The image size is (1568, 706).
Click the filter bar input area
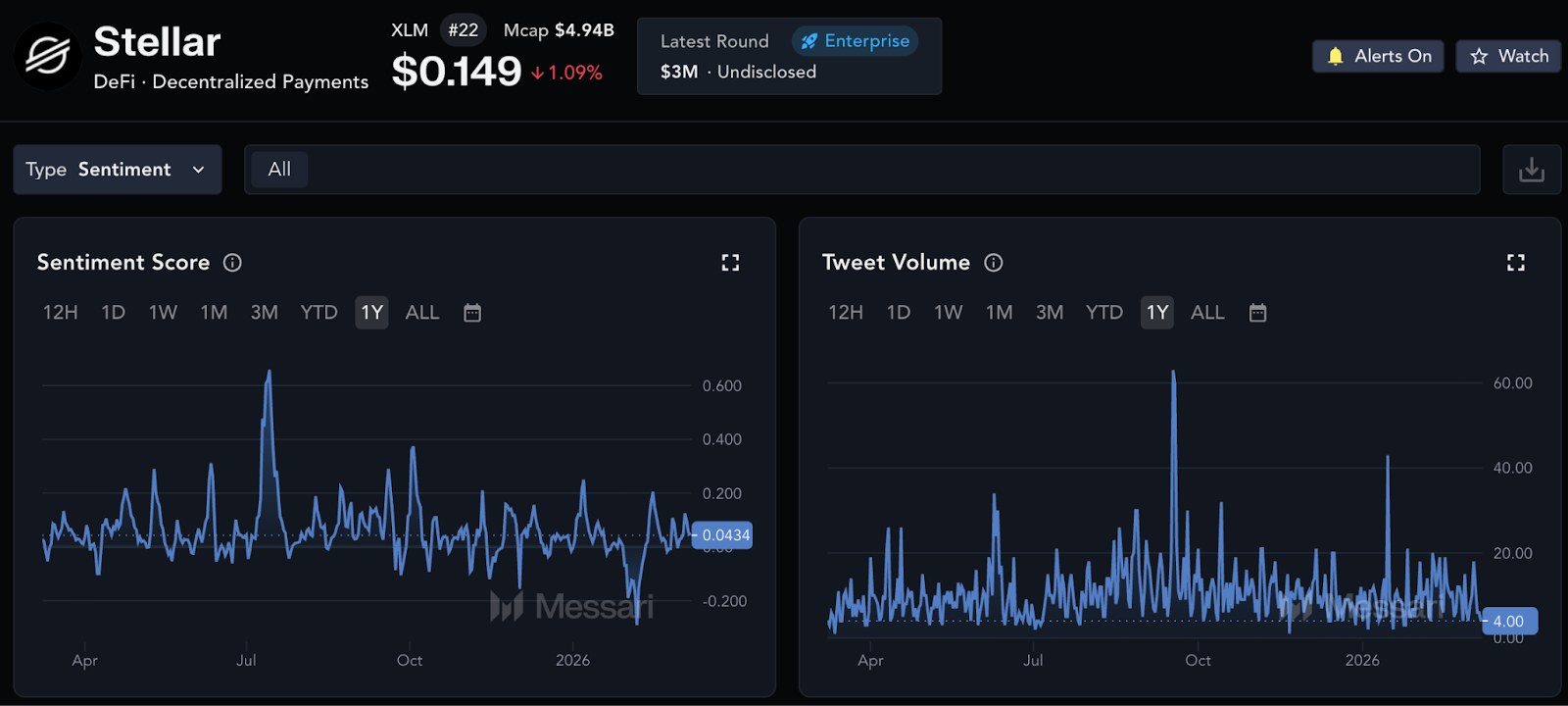[882, 170]
